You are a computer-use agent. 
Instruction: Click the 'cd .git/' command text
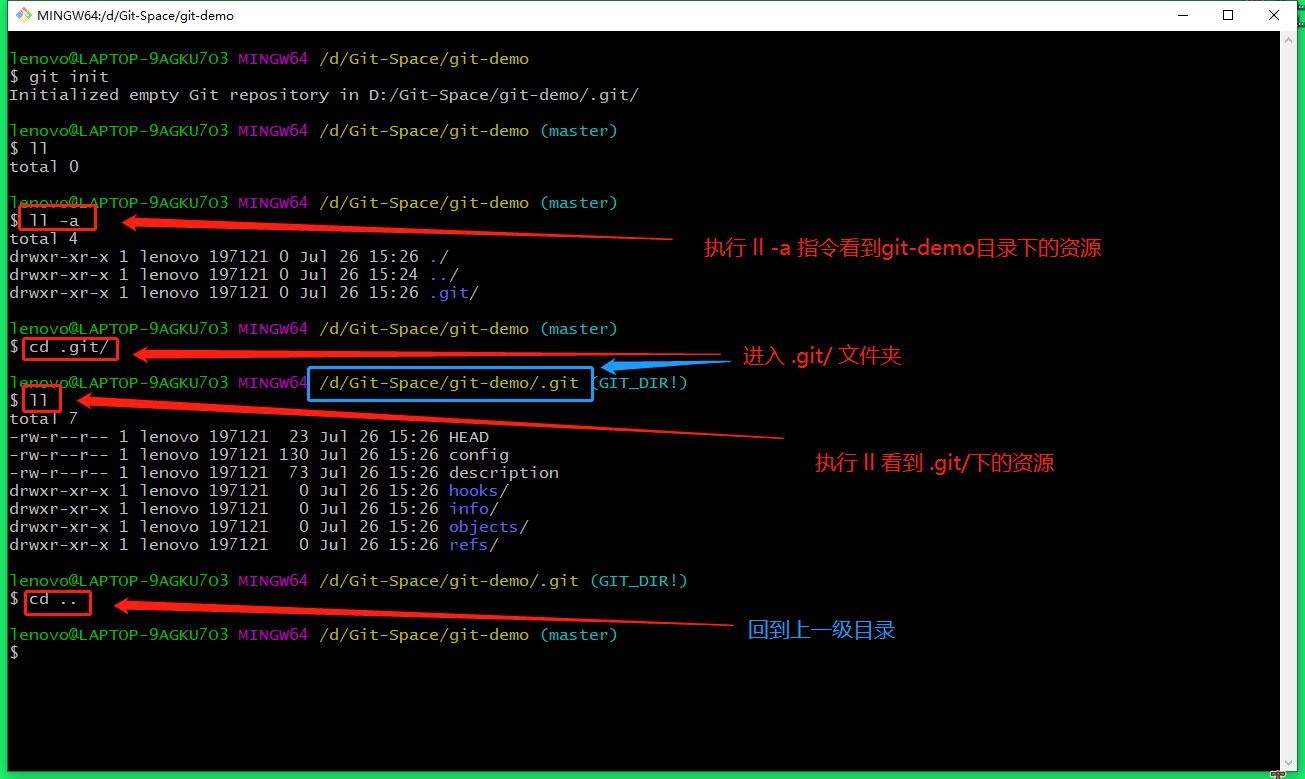69,347
